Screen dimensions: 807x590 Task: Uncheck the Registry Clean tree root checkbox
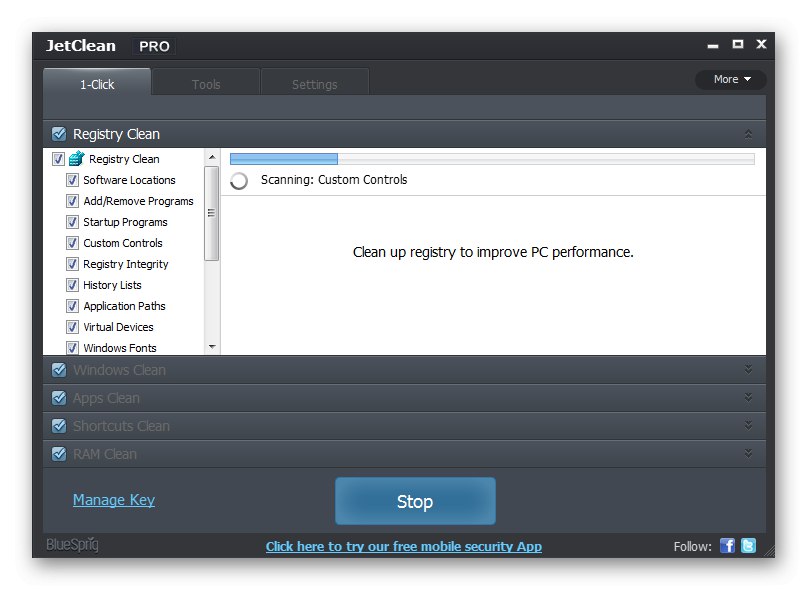pyautogui.click(x=58, y=159)
